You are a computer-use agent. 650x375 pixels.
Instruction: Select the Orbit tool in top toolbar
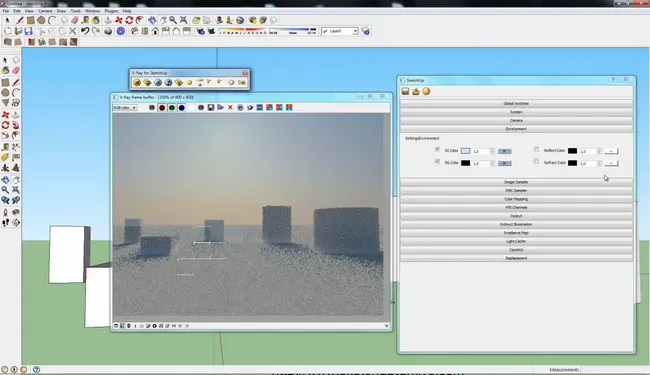[152, 20]
